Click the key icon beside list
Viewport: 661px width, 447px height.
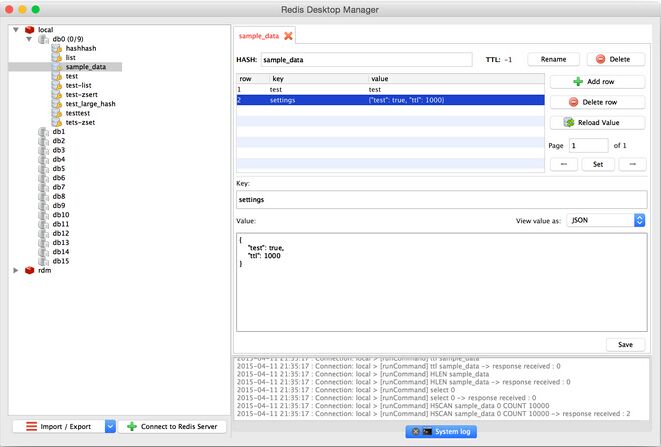pos(56,58)
